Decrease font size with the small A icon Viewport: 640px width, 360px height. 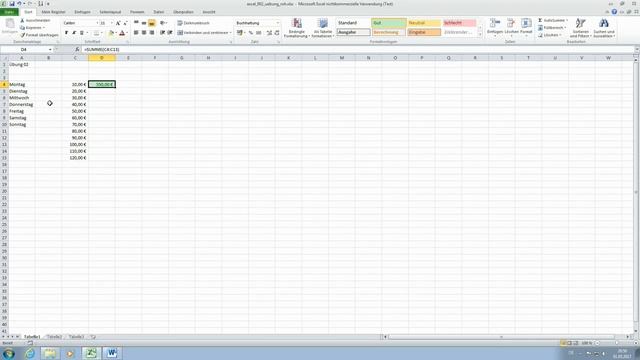click(125, 23)
